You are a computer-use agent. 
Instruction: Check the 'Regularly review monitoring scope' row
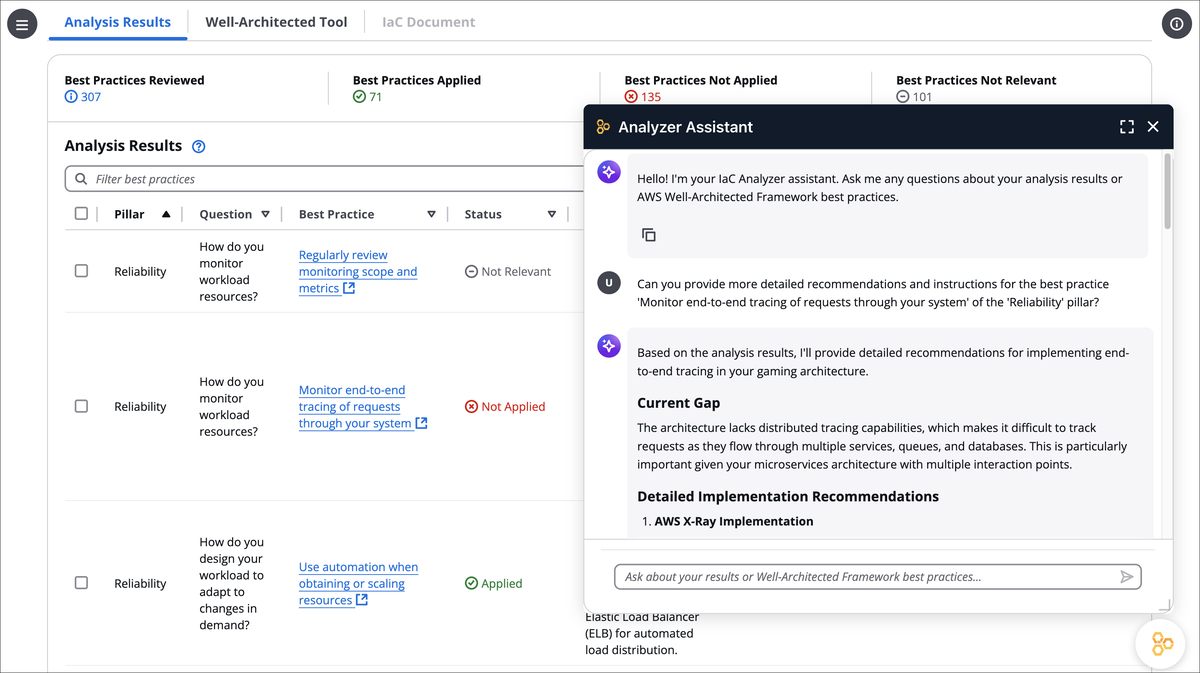pos(81,271)
